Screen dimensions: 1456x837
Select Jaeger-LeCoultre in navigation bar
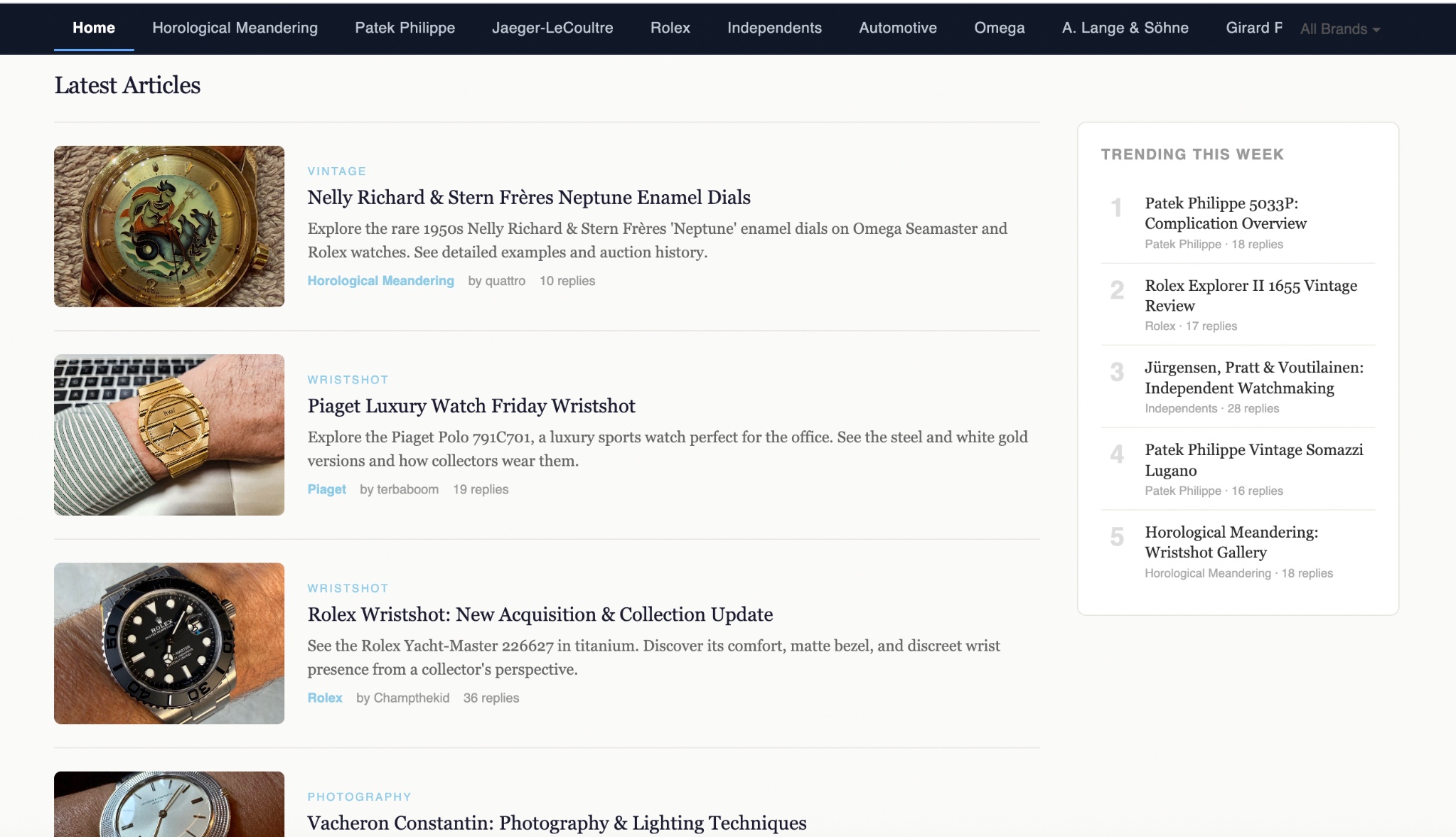coord(552,28)
